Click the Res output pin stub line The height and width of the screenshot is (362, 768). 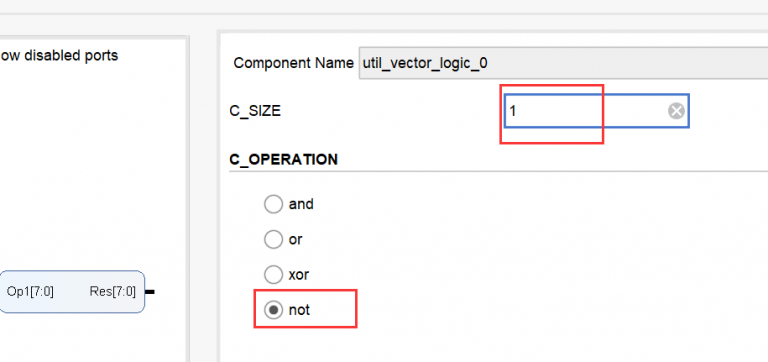pyautogui.click(x=150, y=292)
